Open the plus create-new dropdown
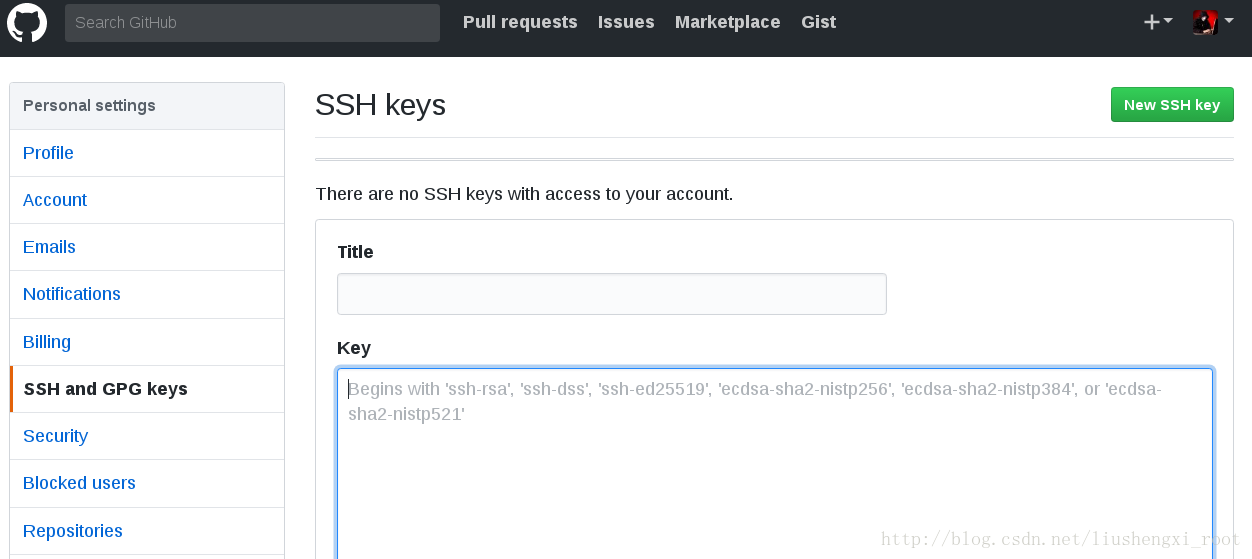Image resolution: width=1252 pixels, height=559 pixels. click(1158, 22)
